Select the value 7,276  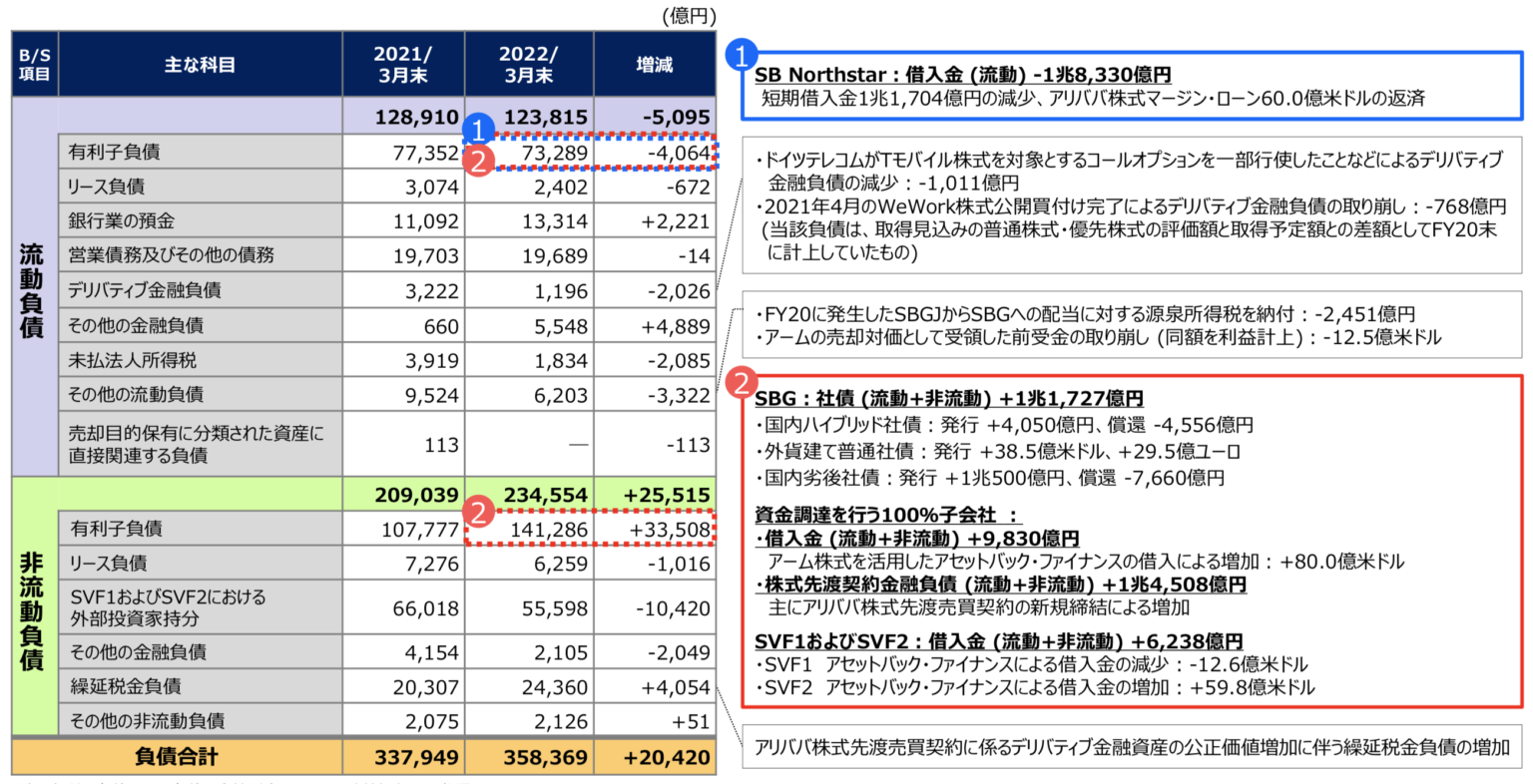tap(432, 565)
